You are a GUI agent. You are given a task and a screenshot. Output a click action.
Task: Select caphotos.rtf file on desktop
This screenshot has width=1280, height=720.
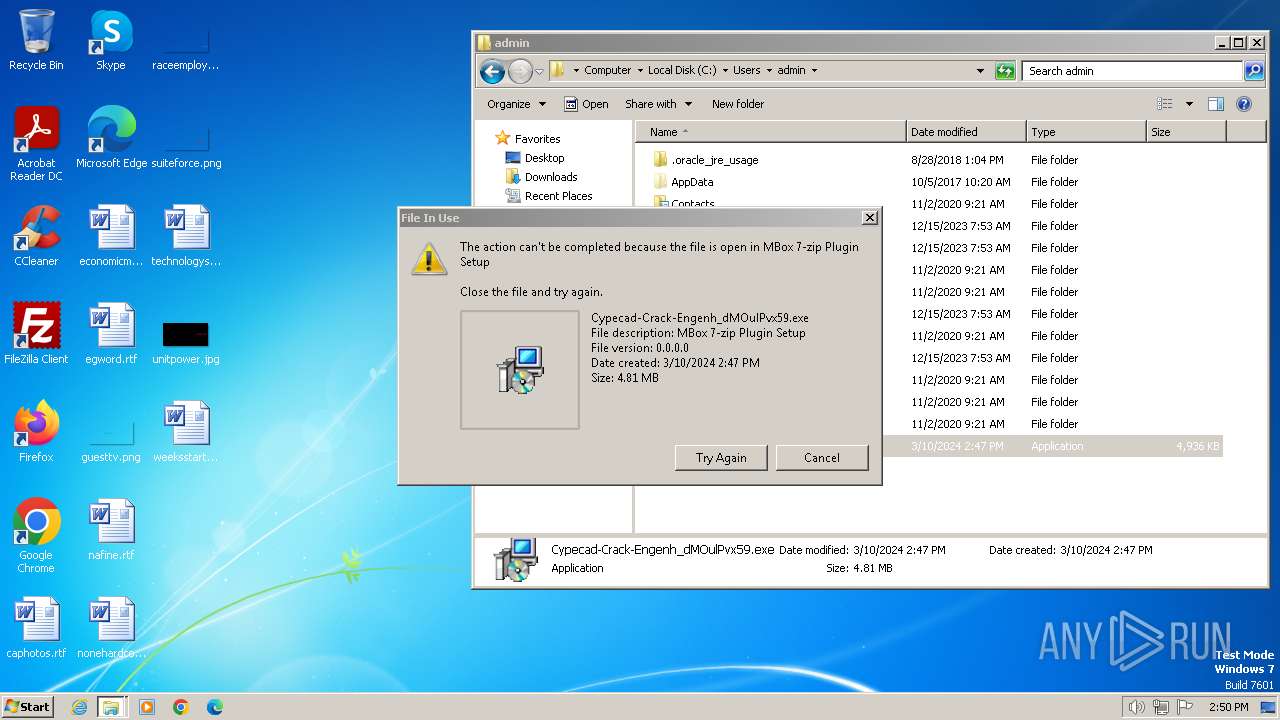(36, 628)
